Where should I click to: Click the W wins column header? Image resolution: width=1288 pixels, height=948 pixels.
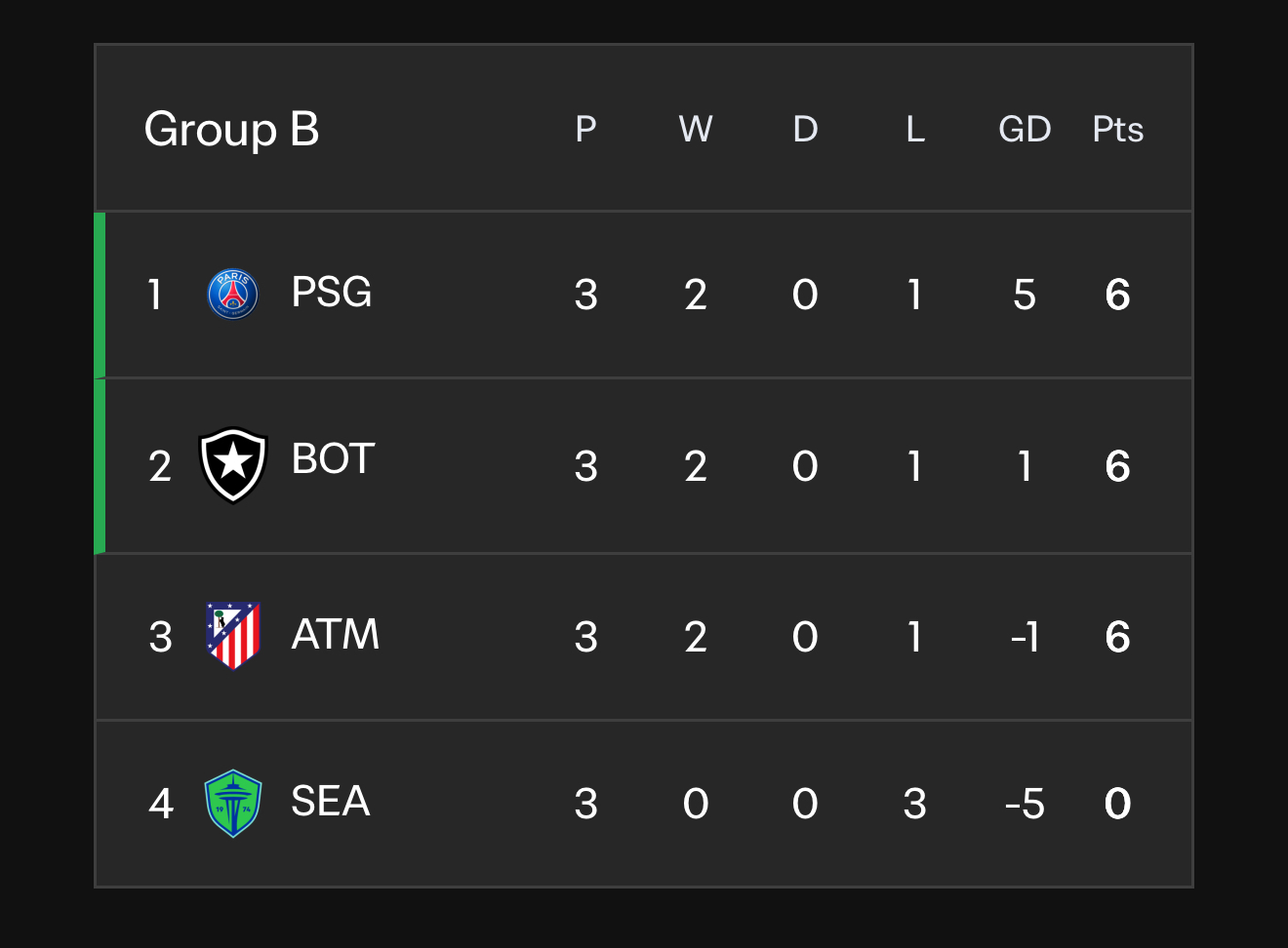tap(696, 129)
